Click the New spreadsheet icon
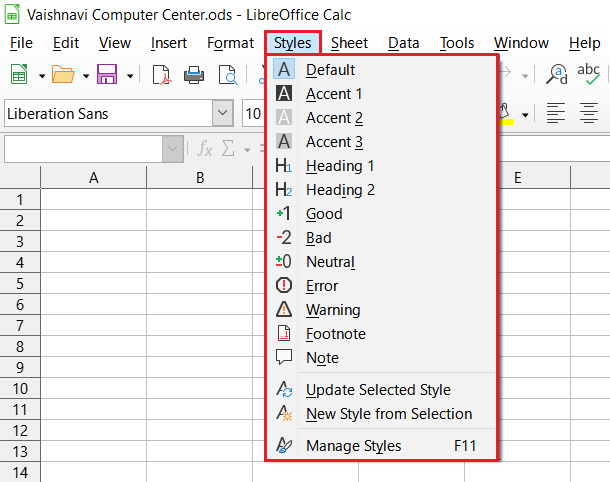The image size is (610, 482). (x=19, y=74)
